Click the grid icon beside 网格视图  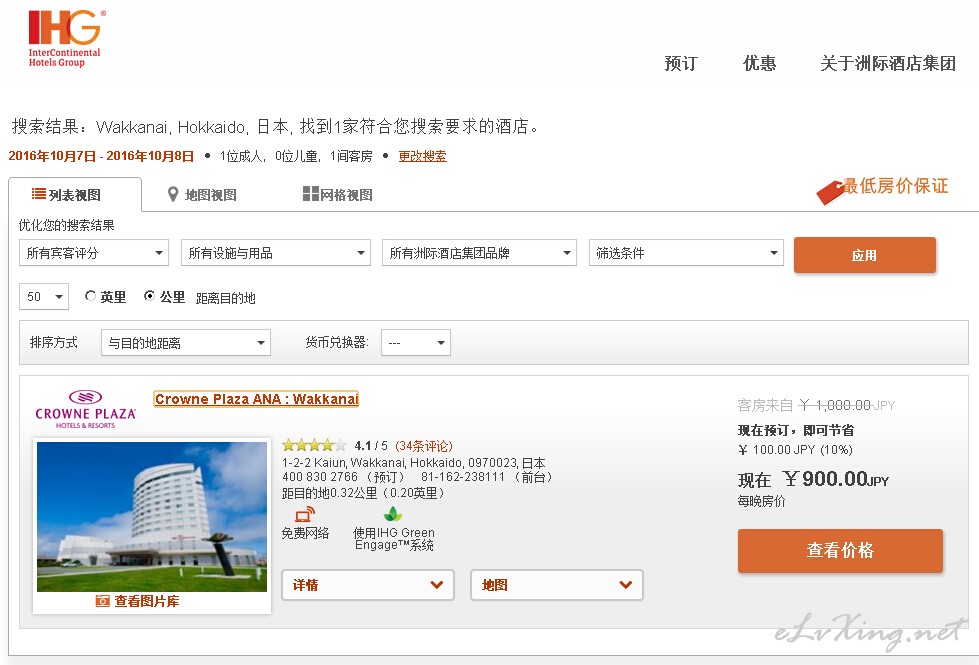(x=310, y=194)
